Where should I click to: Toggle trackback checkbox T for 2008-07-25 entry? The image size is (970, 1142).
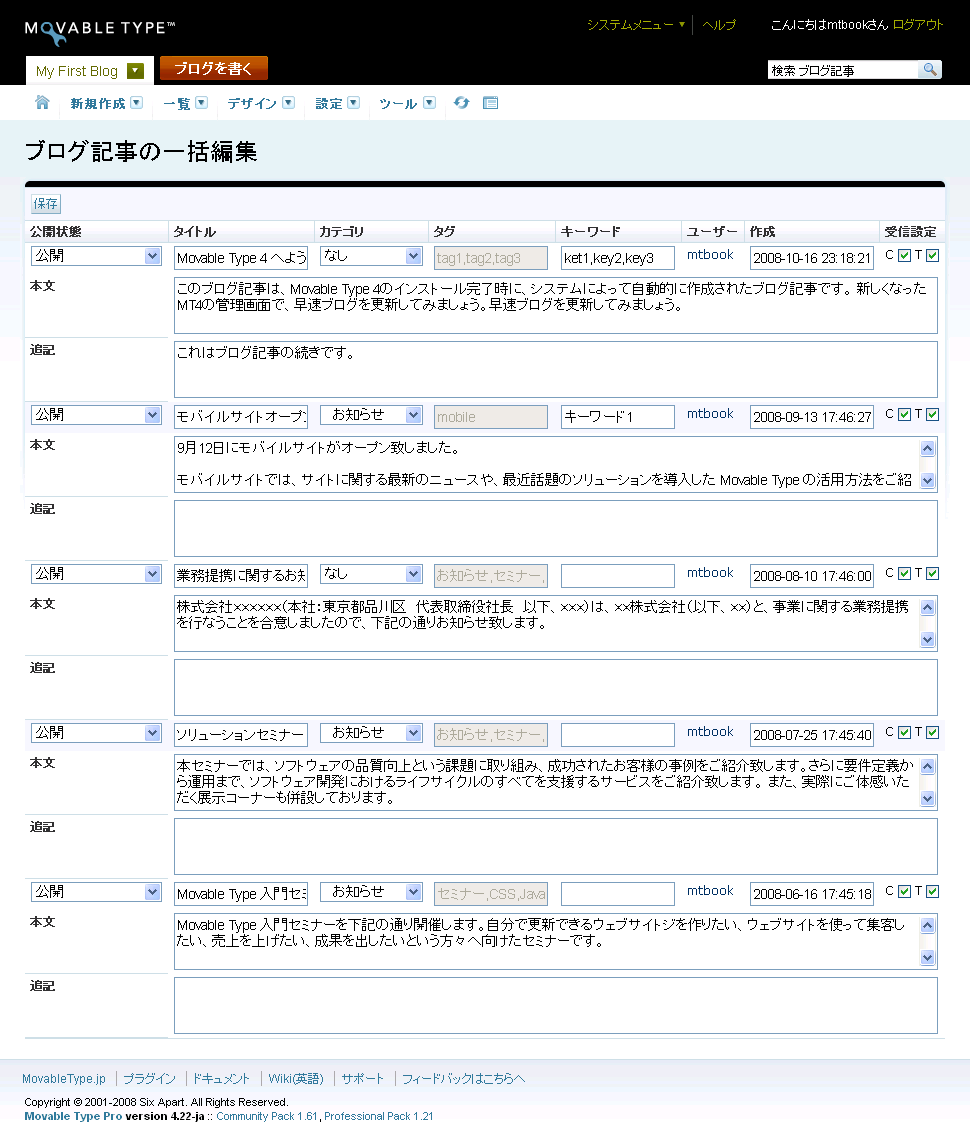coord(933,733)
